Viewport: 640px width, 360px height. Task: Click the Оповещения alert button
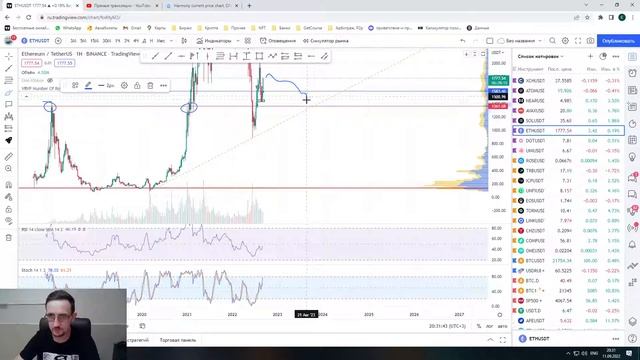[278, 41]
